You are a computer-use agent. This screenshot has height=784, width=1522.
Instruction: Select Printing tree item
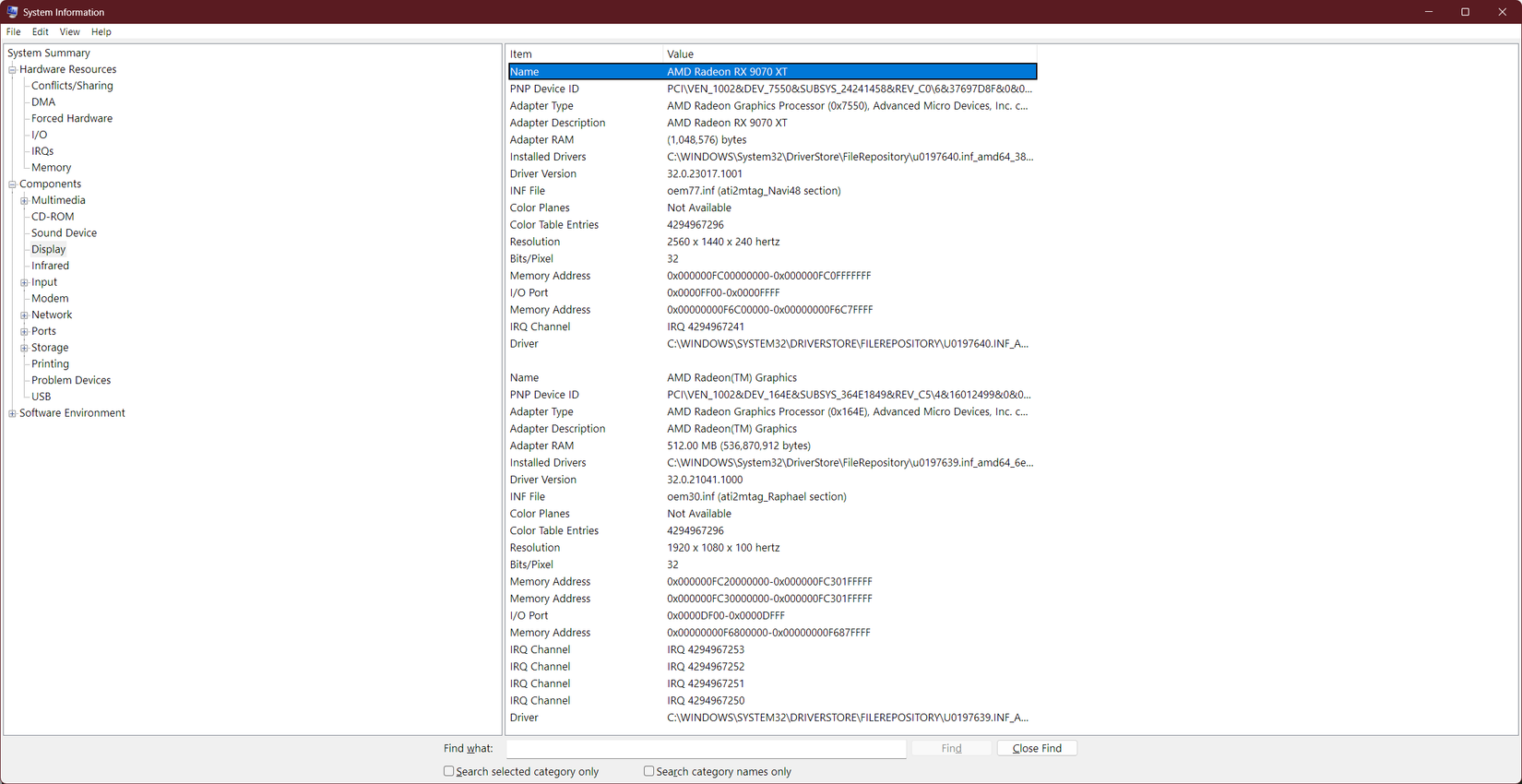[x=50, y=364]
